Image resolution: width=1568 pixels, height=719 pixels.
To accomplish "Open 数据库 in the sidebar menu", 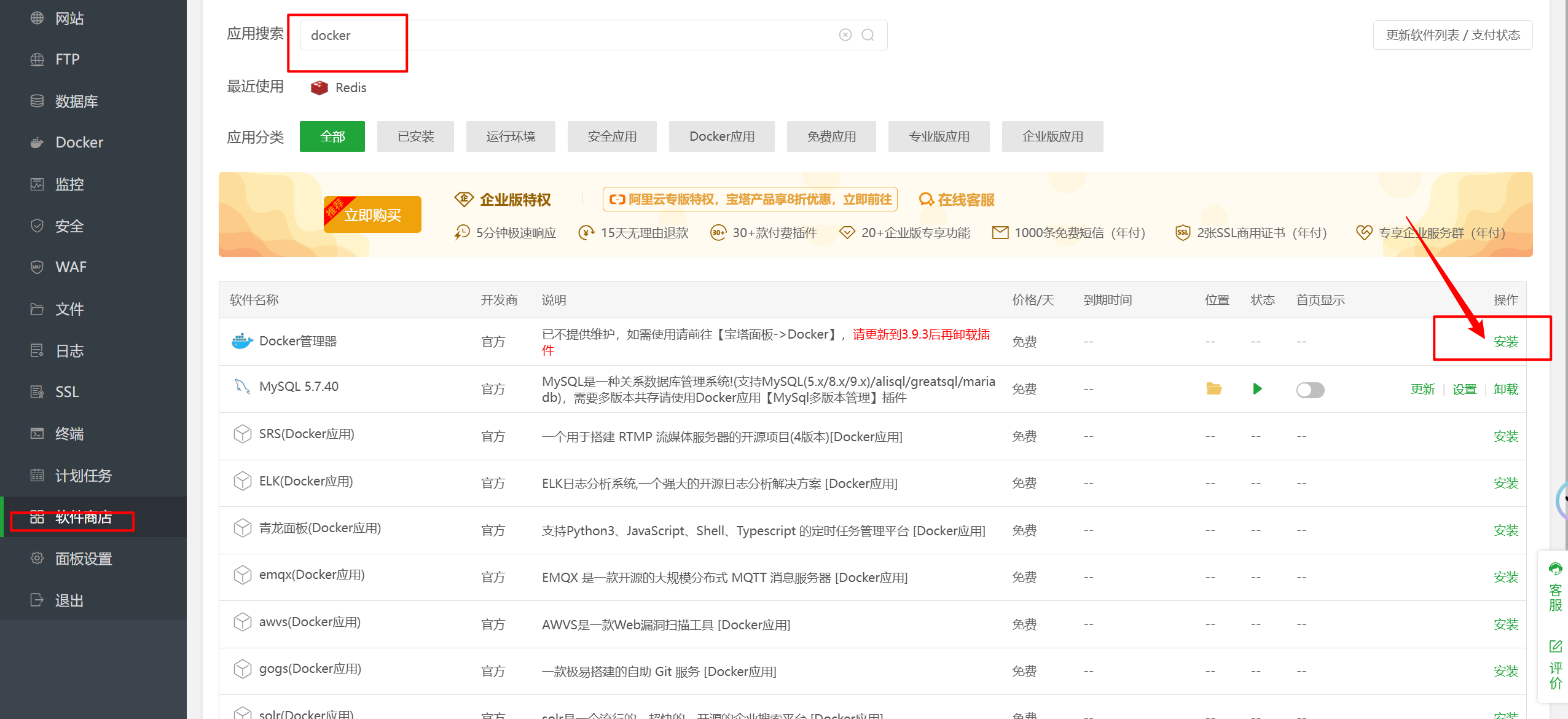I will 76,101.
